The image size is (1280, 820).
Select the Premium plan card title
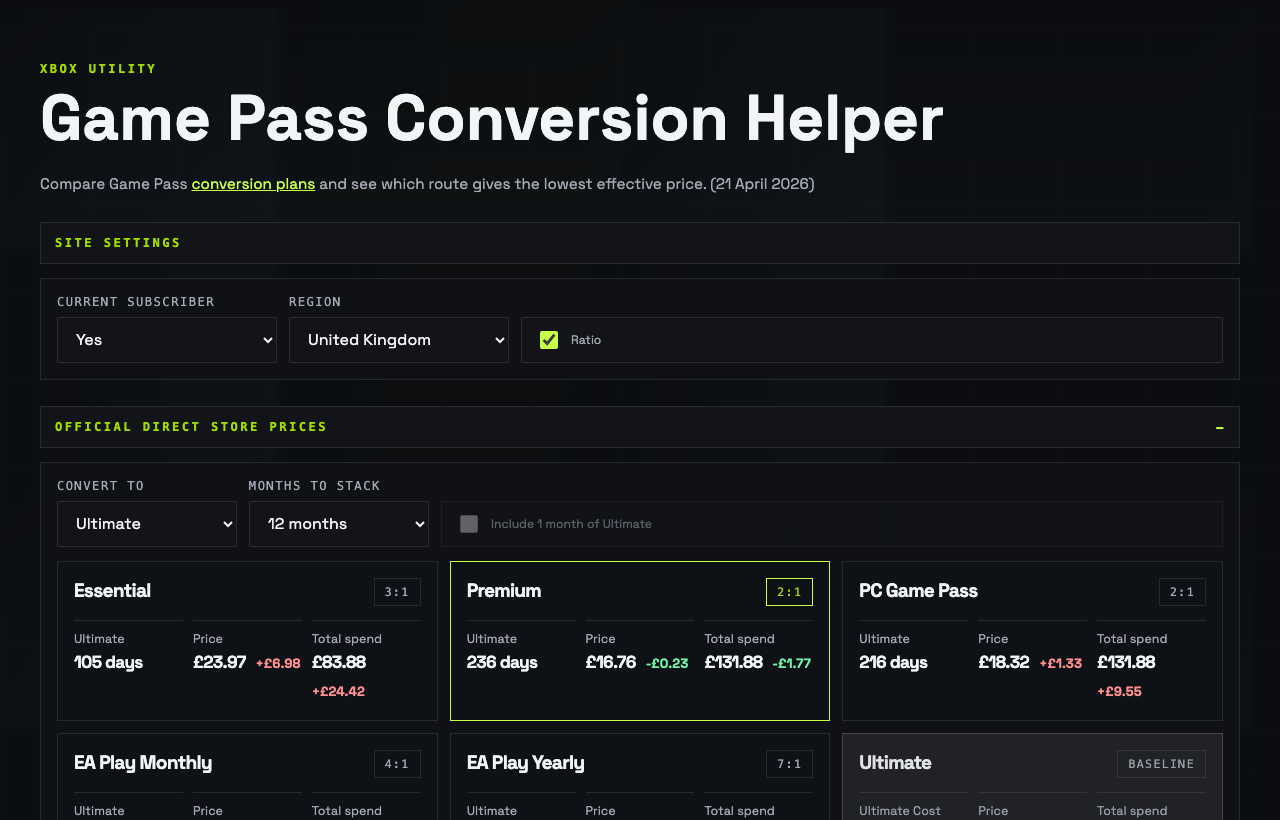[x=504, y=591]
